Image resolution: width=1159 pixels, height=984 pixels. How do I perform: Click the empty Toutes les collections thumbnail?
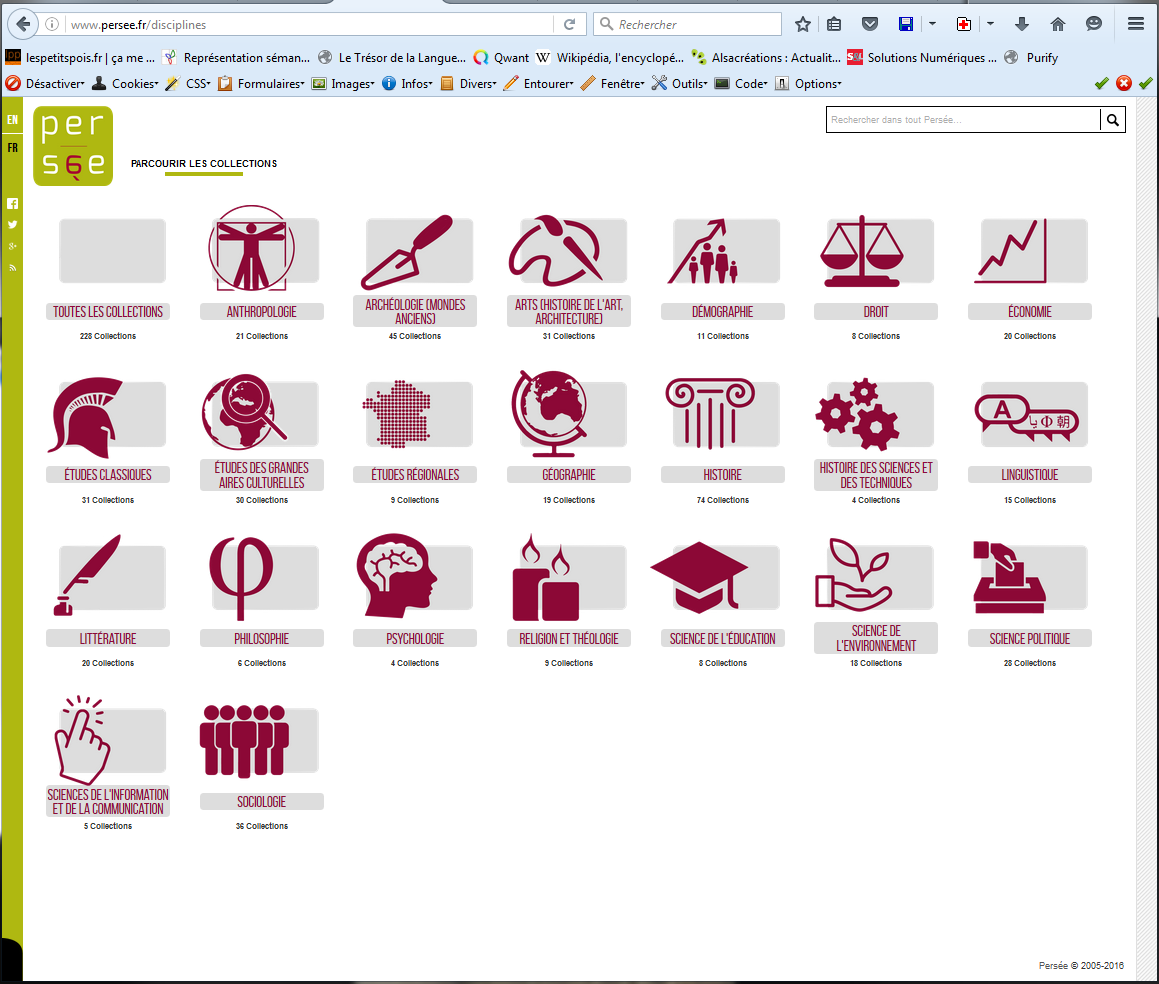(x=112, y=251)
